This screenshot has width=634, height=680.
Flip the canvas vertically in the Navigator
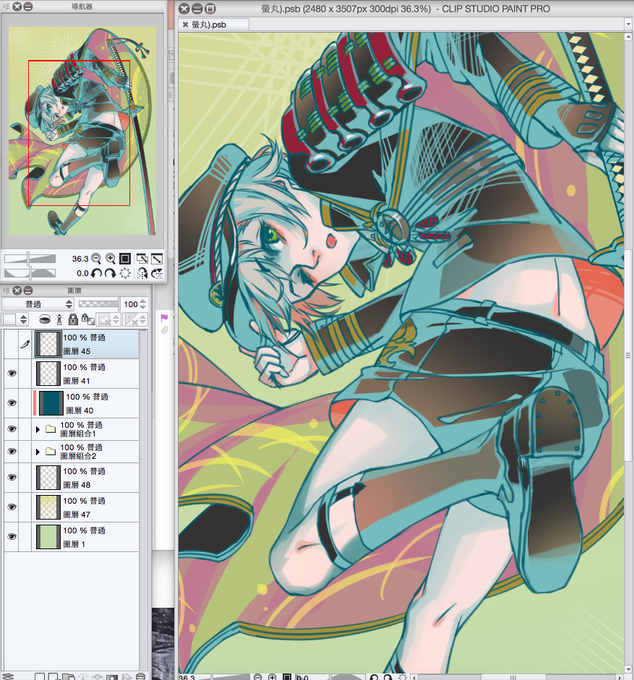coord(157,273)
